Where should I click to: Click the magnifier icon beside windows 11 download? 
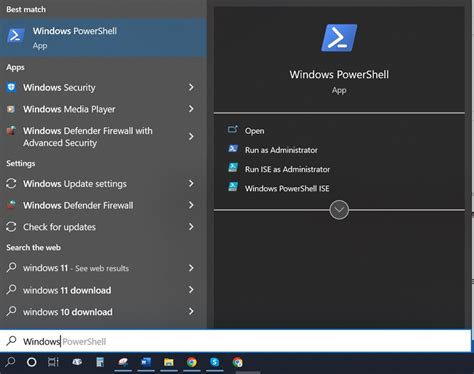11,289
